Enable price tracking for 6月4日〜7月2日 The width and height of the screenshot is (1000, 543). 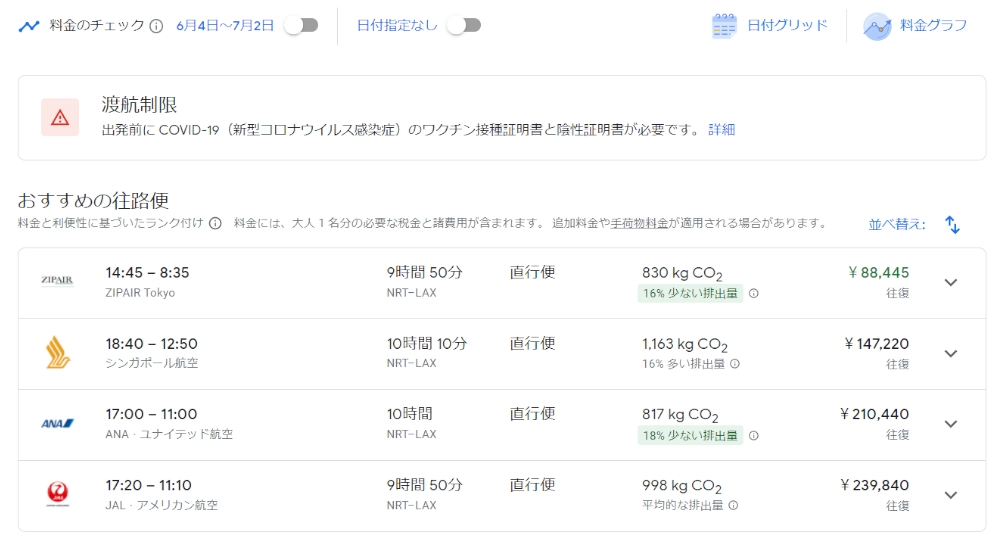(300, 25)
